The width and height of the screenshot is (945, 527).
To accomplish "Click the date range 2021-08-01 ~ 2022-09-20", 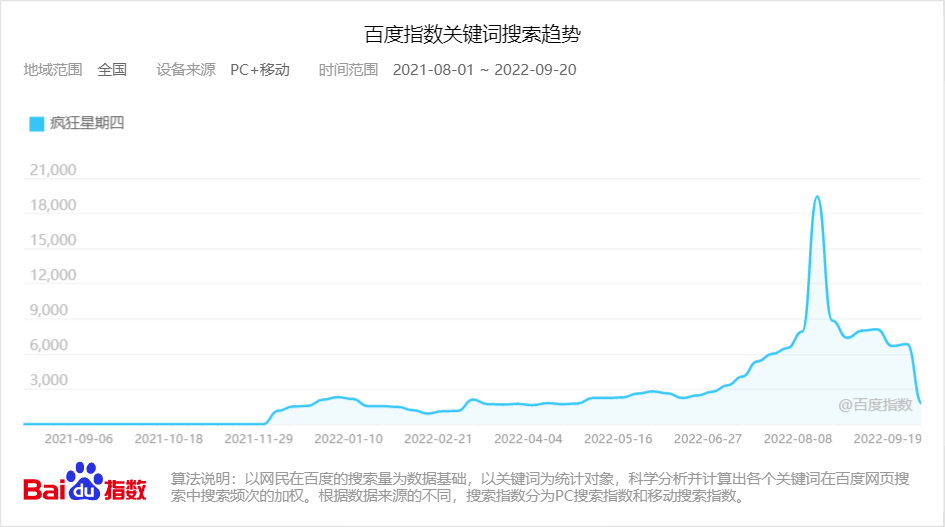I will [x=485, y=70].
